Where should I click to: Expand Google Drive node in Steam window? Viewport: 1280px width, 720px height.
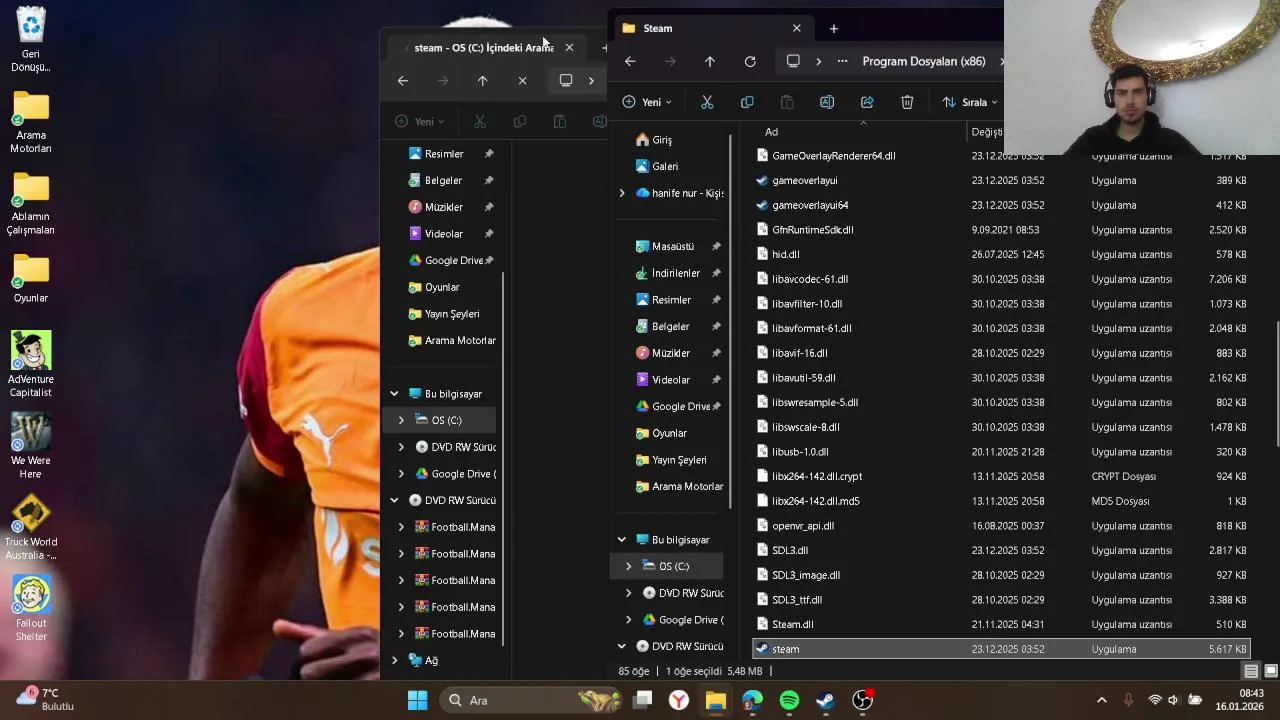pos(629,620)
